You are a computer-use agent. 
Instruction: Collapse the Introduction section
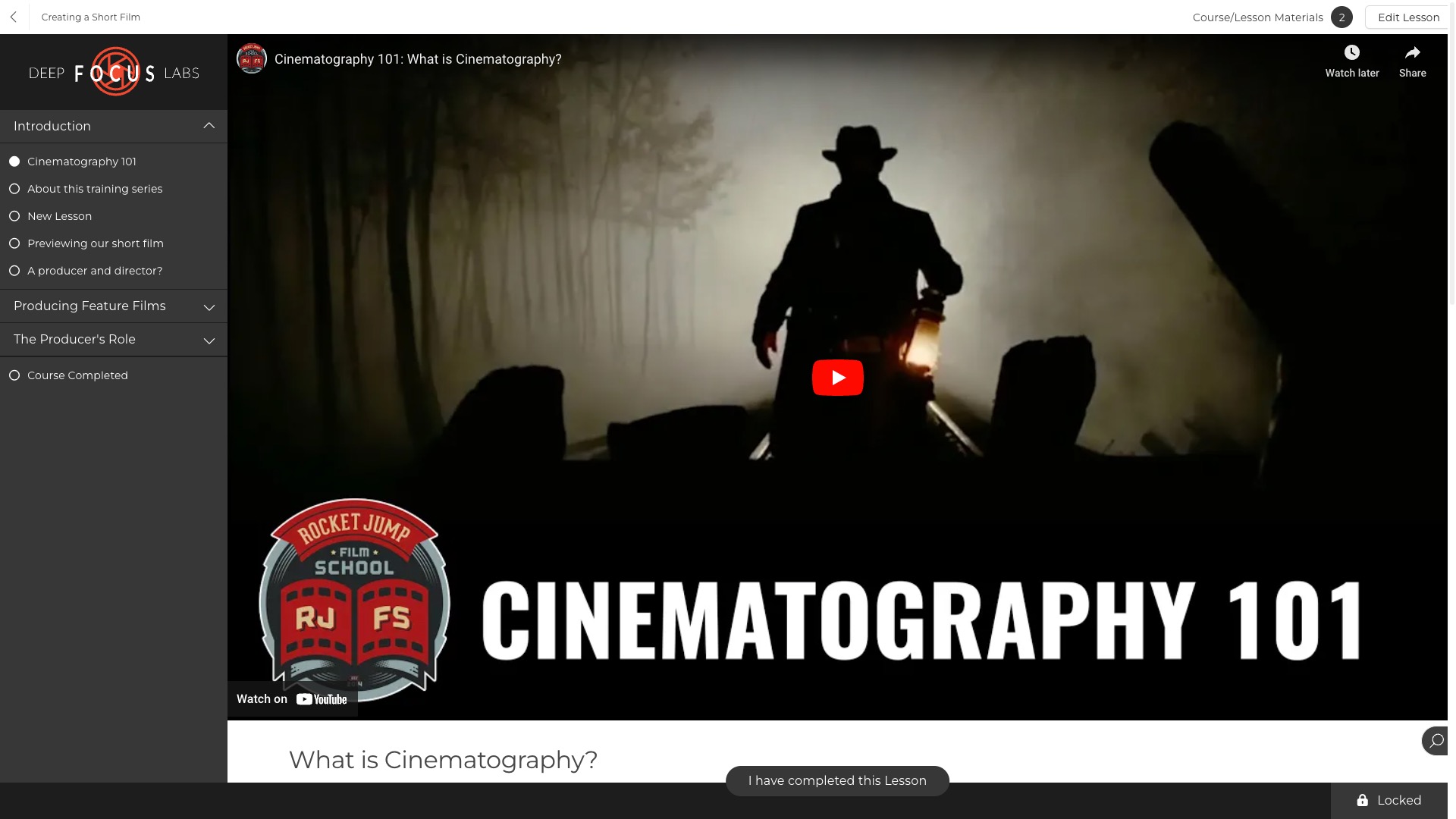pos(209,126)
